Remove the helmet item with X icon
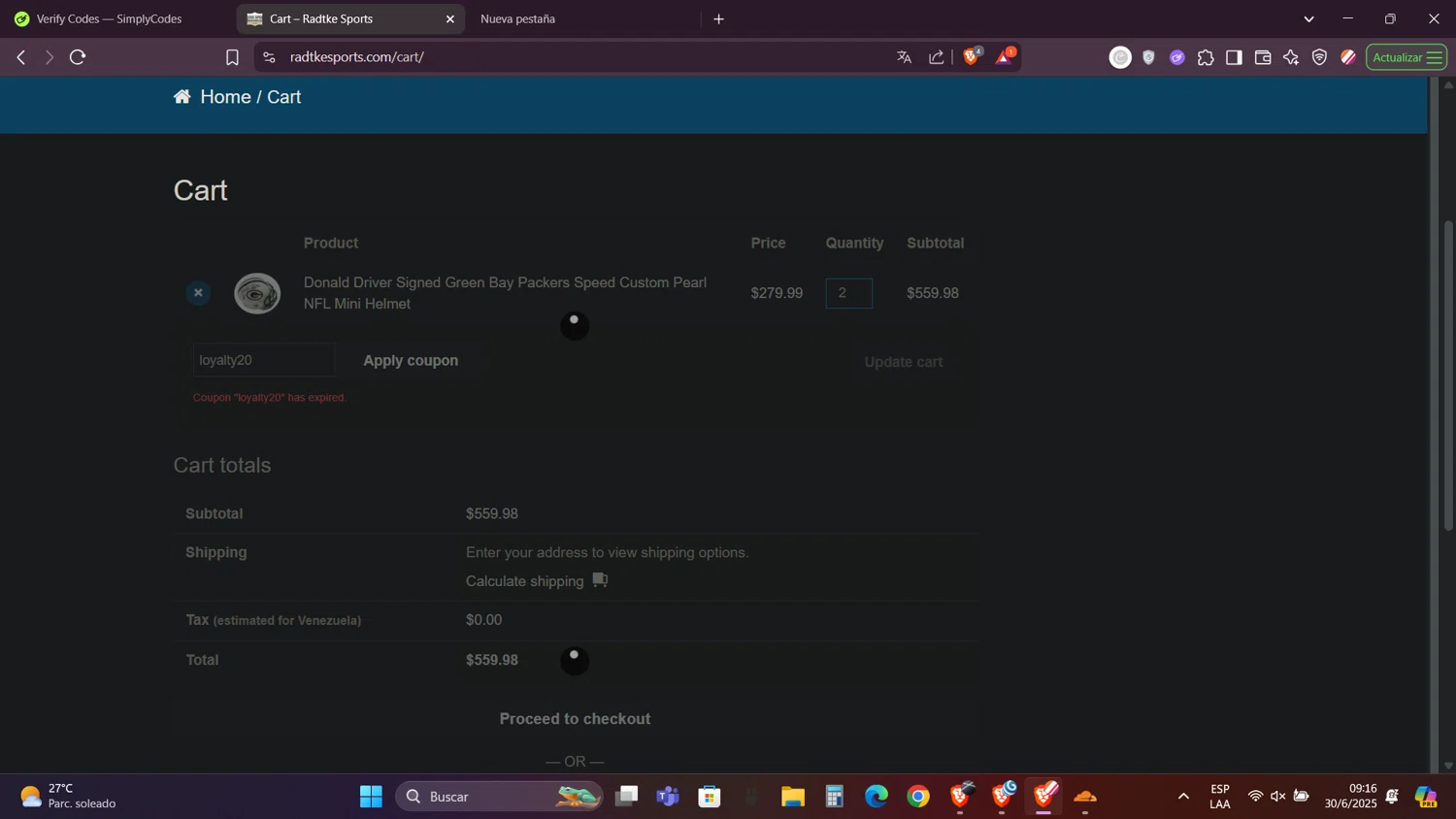The height and width of the screenshot is (819, 1456). pyautogui.click(x=198, y=293)
